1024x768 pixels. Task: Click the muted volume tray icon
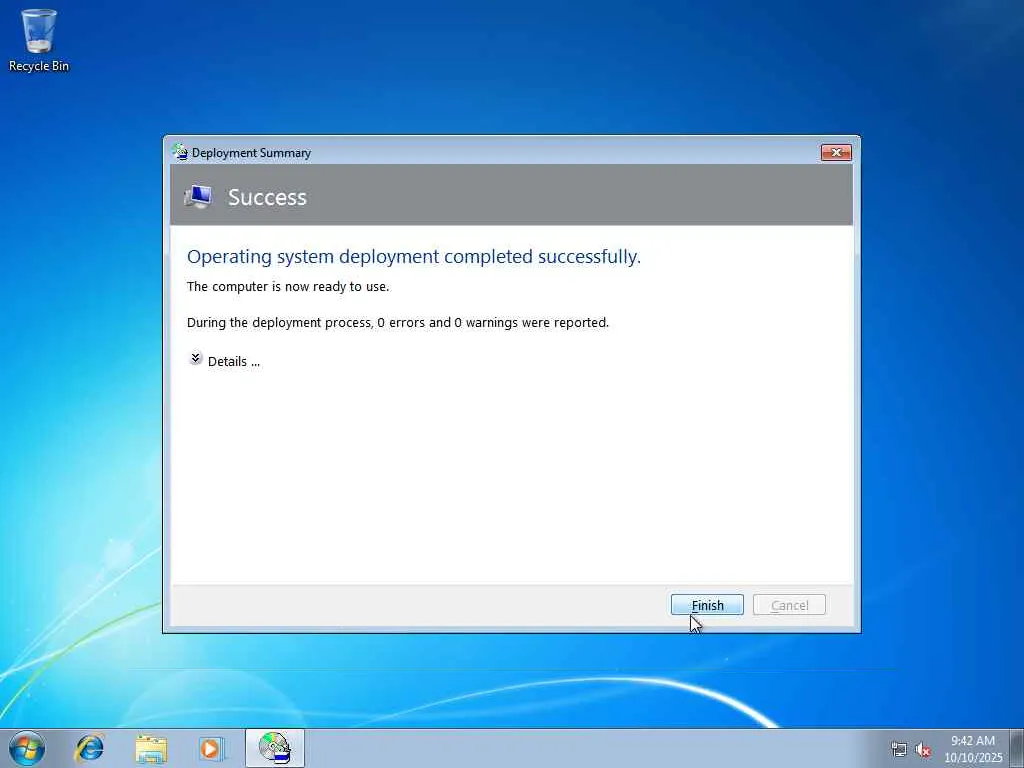923,750
